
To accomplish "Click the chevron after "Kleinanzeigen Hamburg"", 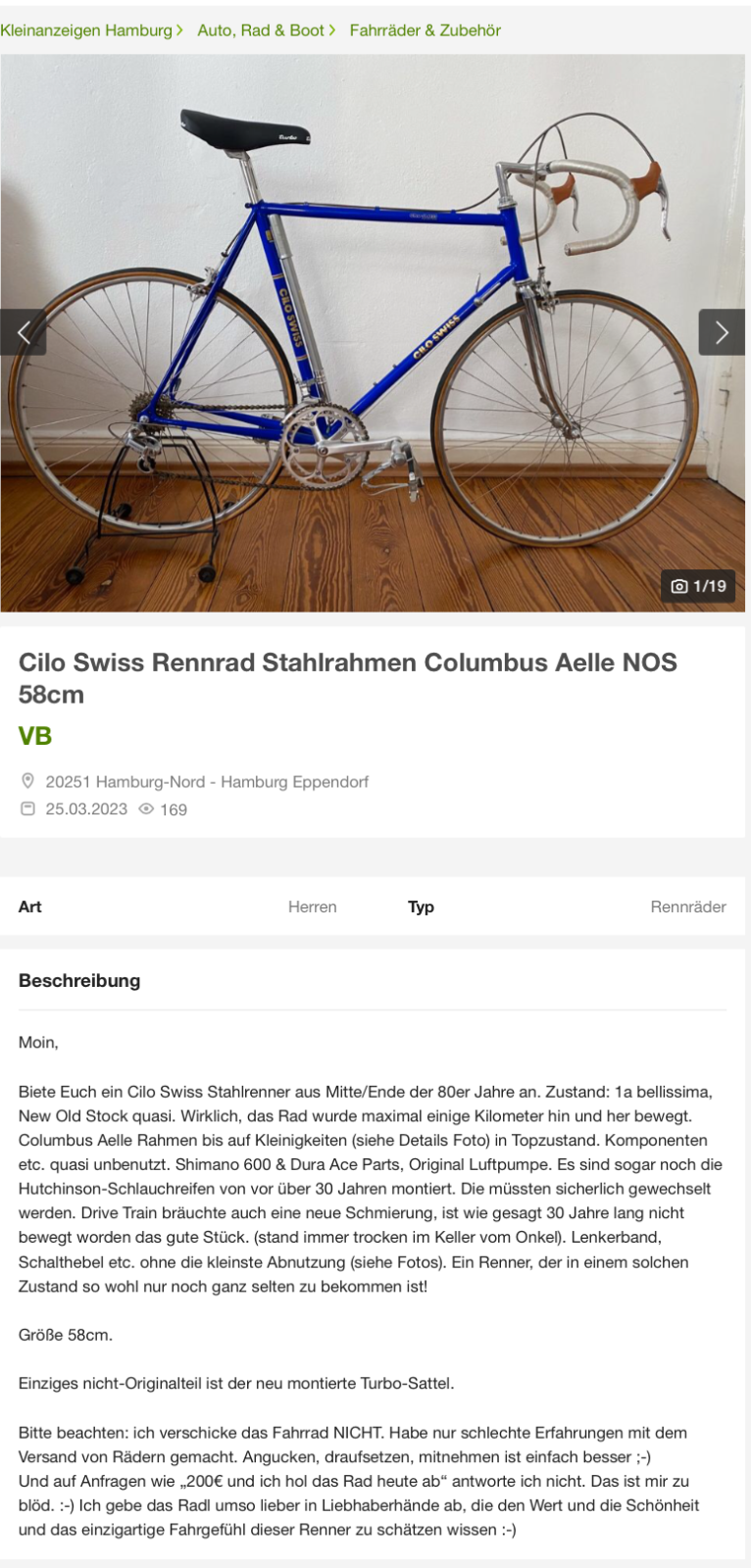I will [x=179, y=30].
